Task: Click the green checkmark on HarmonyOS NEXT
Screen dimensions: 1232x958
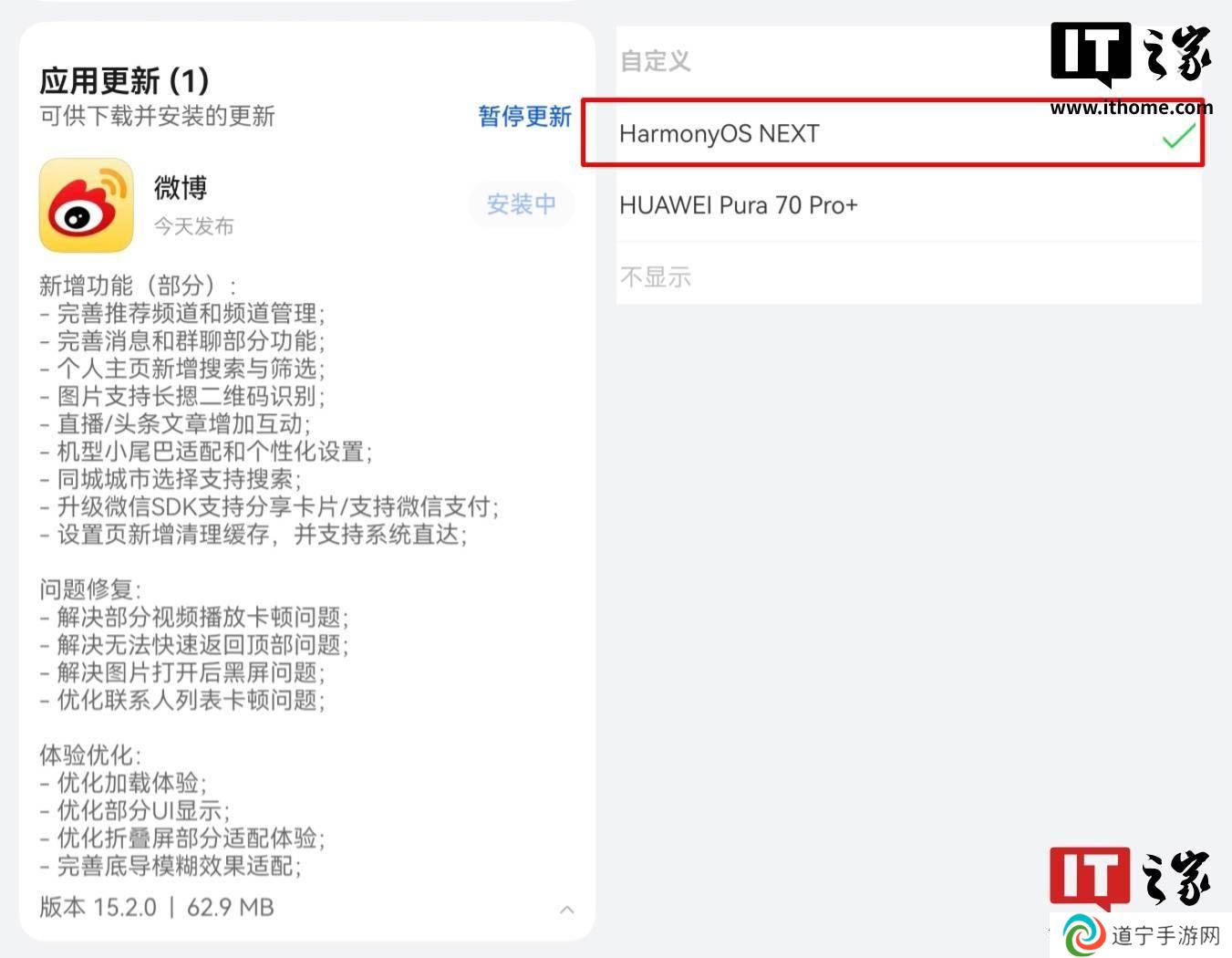Action: tap(1178, 135)
